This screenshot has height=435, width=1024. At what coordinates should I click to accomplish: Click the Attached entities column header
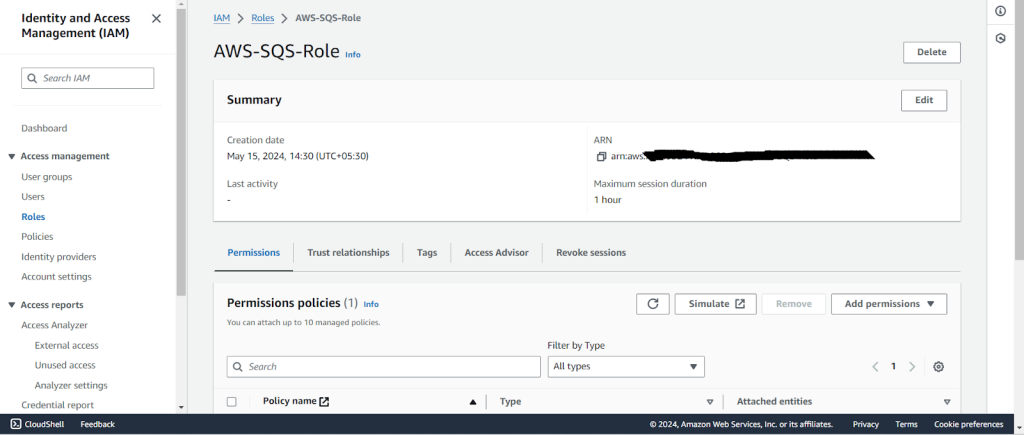click(775, 402)
